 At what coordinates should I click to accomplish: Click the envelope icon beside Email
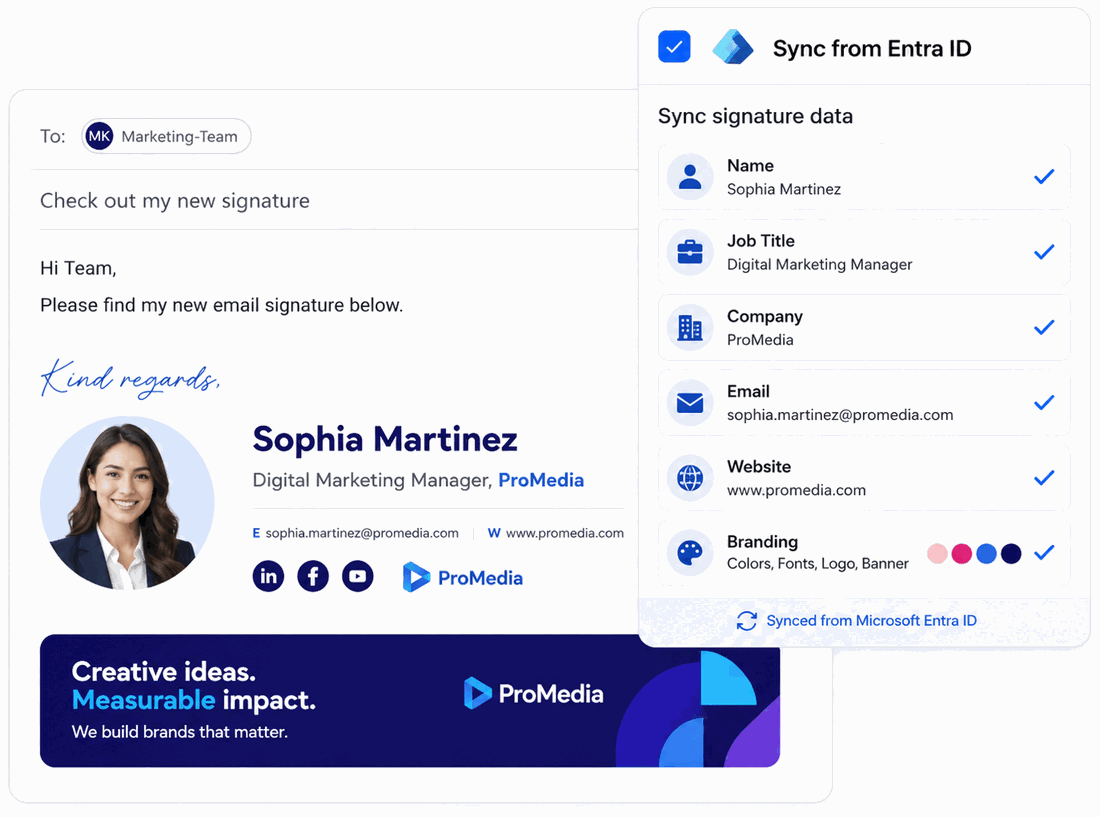click(690, 403)
